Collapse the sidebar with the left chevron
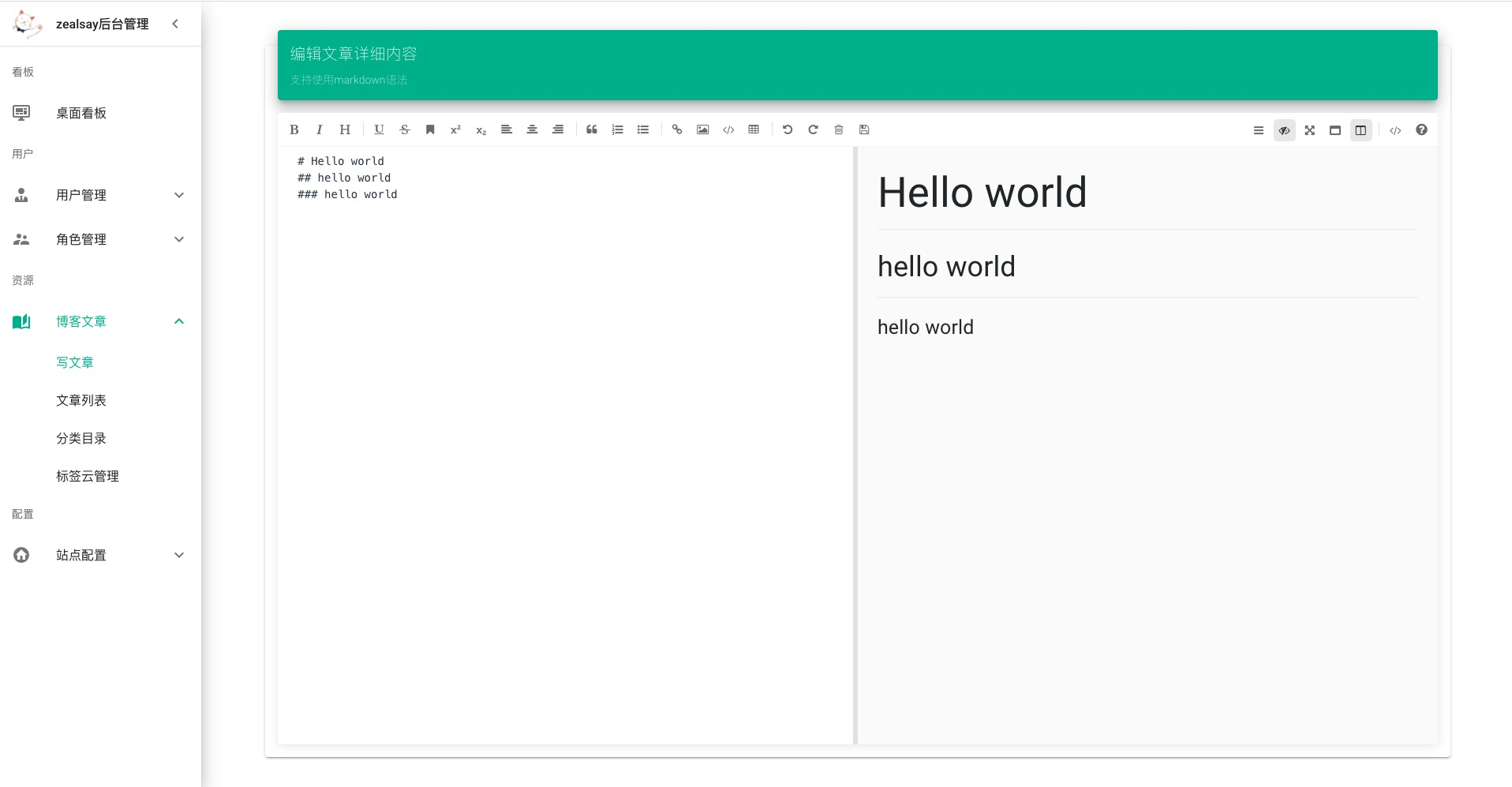1512x787 pixels. point(175,24)
